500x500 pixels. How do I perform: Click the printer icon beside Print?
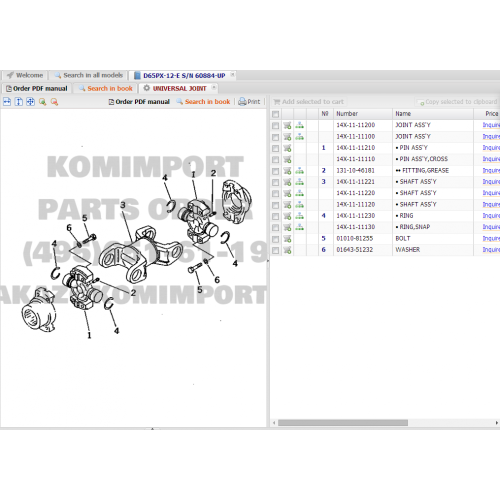242,102
